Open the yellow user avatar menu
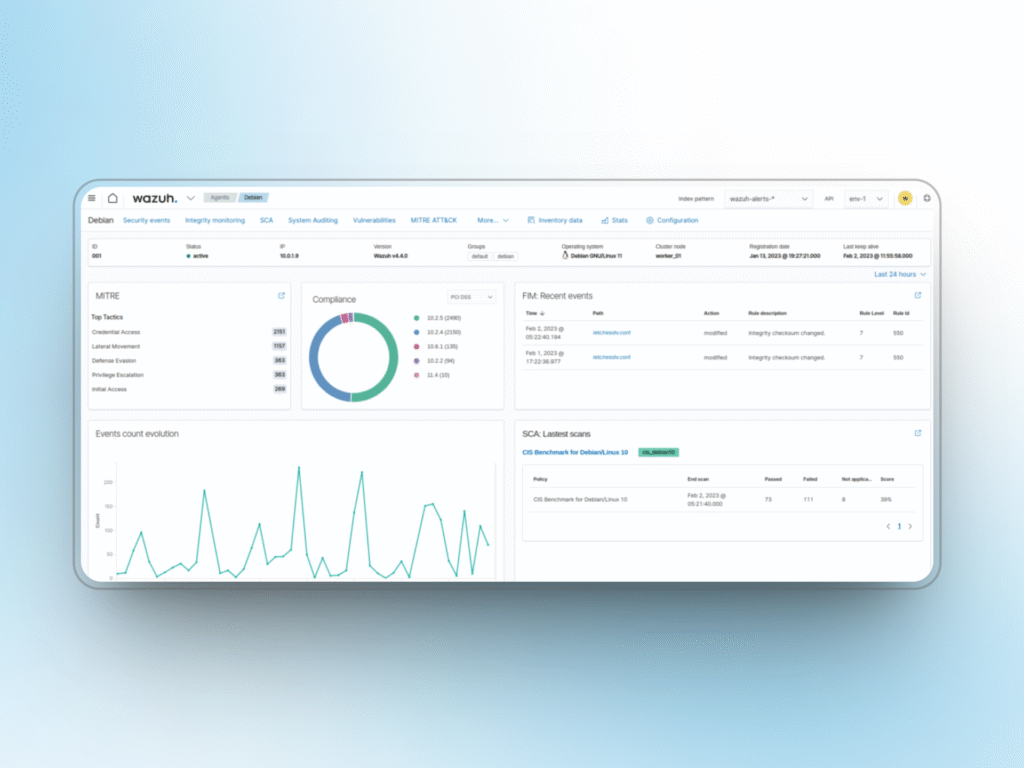The width and height of the screenshot is (1024, 768). 905,199
